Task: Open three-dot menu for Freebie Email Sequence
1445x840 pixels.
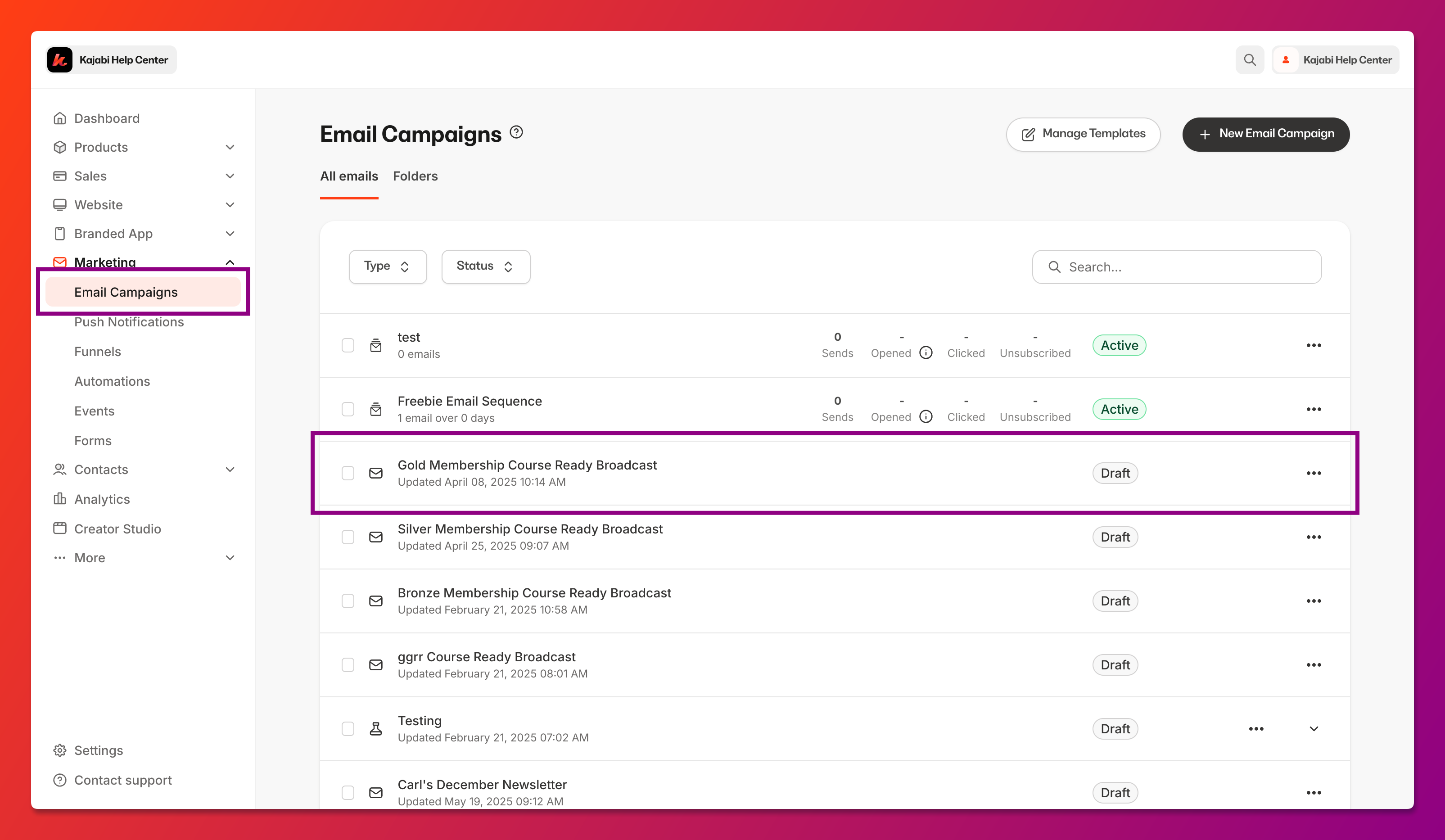Action: click(1313, 409)
